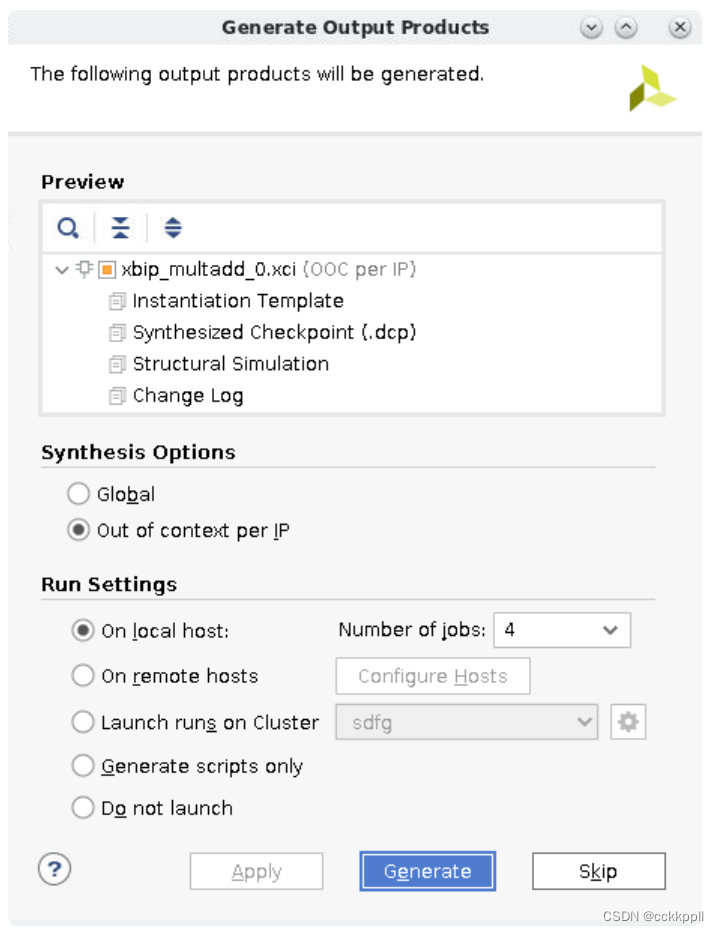This screenshot has height=933, width=719.
Task: Open the help question mark icon
Action: click(x=54, y=868)
